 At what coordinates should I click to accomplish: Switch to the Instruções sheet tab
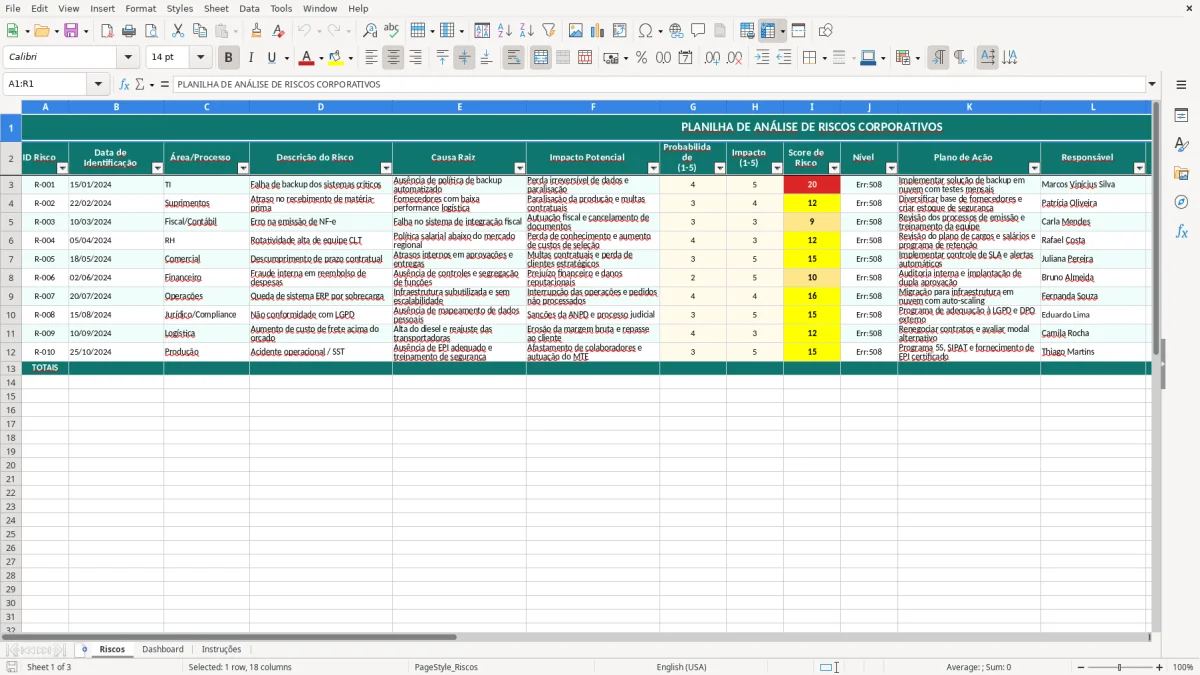221,649
